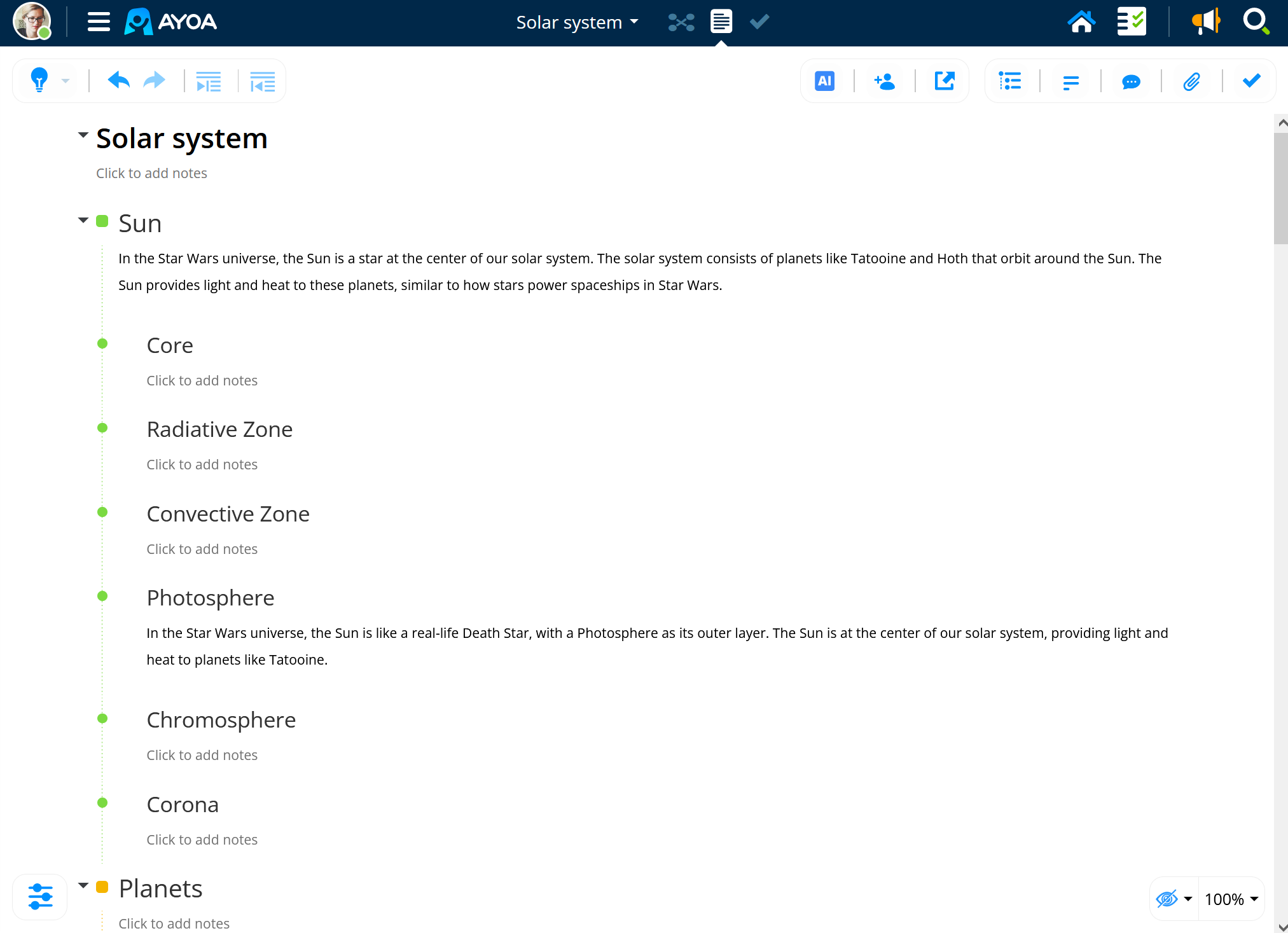This screenshot has height=933, width=1288.
Task: Toggle the checkmark tool on the right toolbar
Action: tap(1251, 81)
